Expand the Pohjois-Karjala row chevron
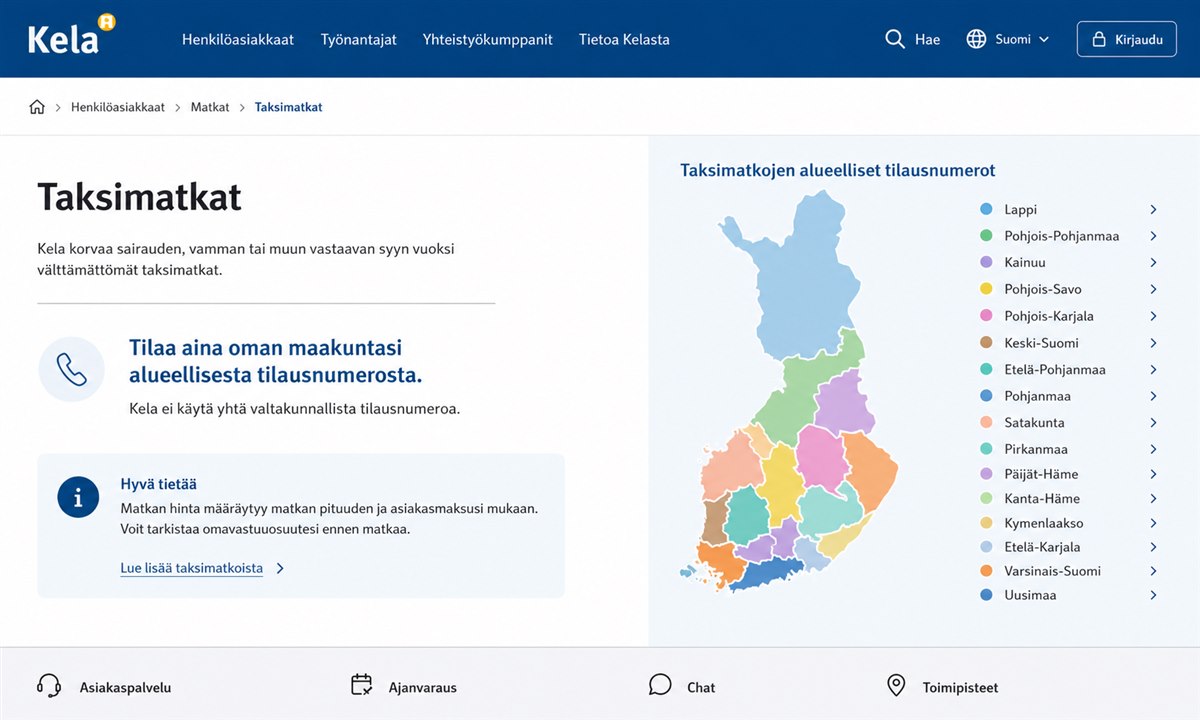This screenshot has width=1200, height=720. (1153, 316)
